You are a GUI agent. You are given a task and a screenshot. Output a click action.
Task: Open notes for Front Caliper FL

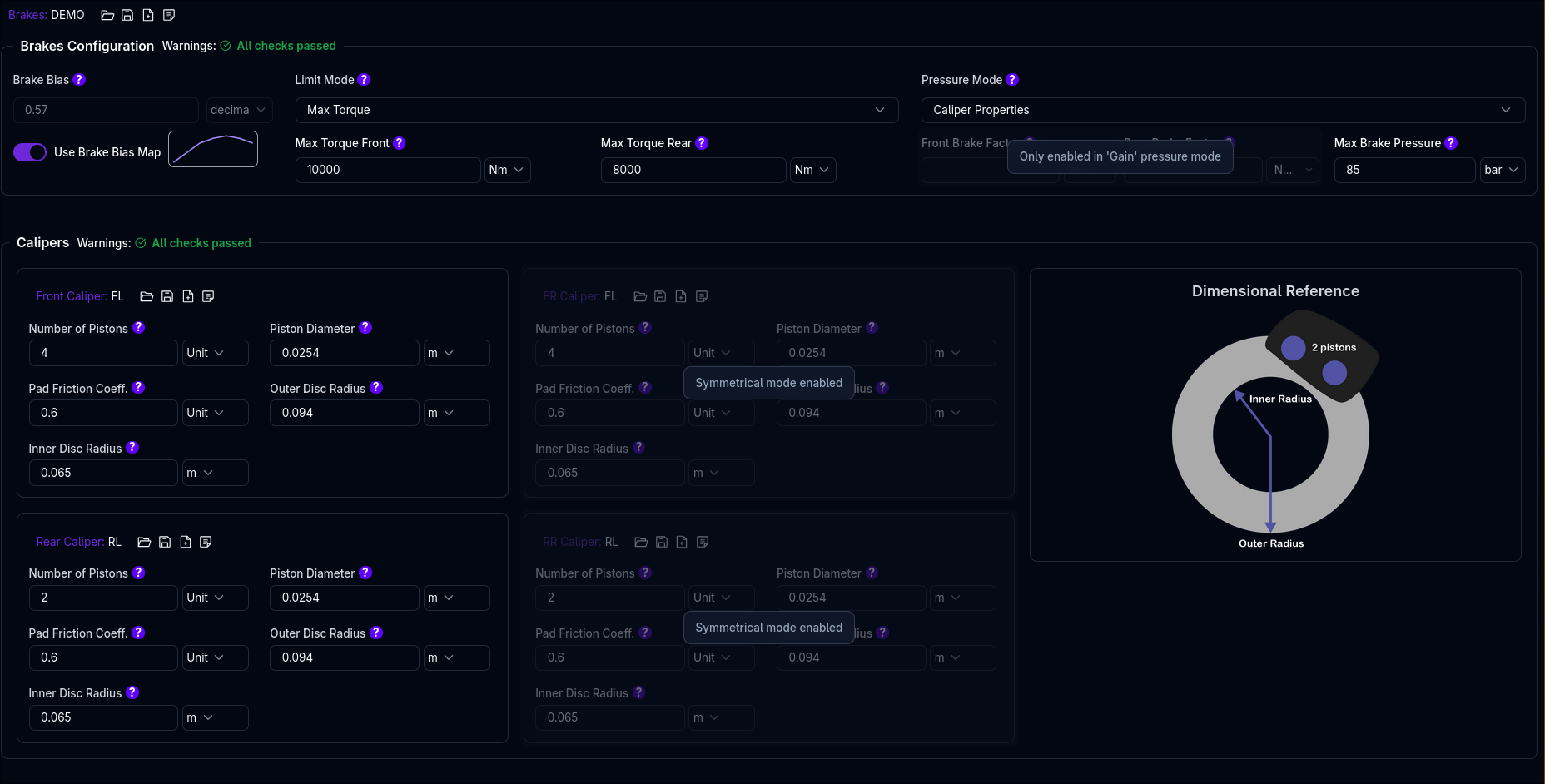(x=208, y=296)
